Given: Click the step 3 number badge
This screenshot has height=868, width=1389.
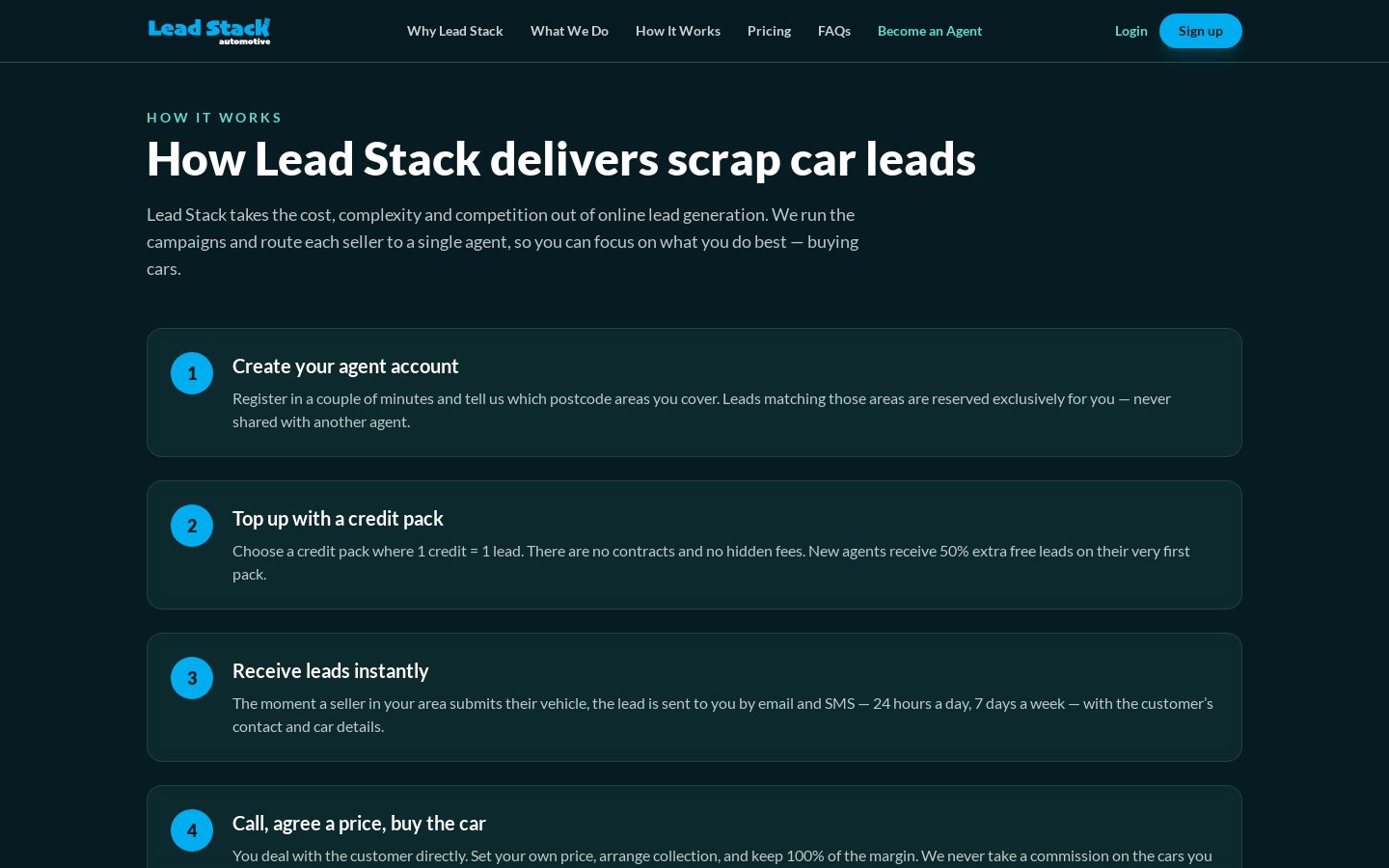Looking at the screenshot, I should [192, 678].
